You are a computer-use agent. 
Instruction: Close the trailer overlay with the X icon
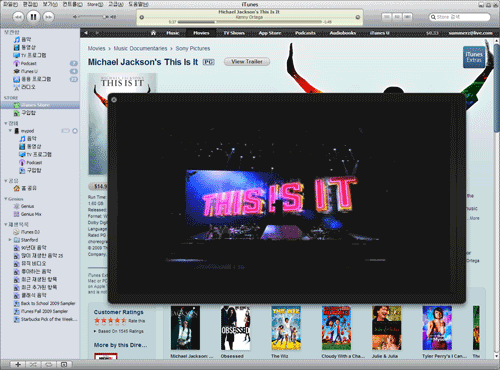tap(114, 100)
